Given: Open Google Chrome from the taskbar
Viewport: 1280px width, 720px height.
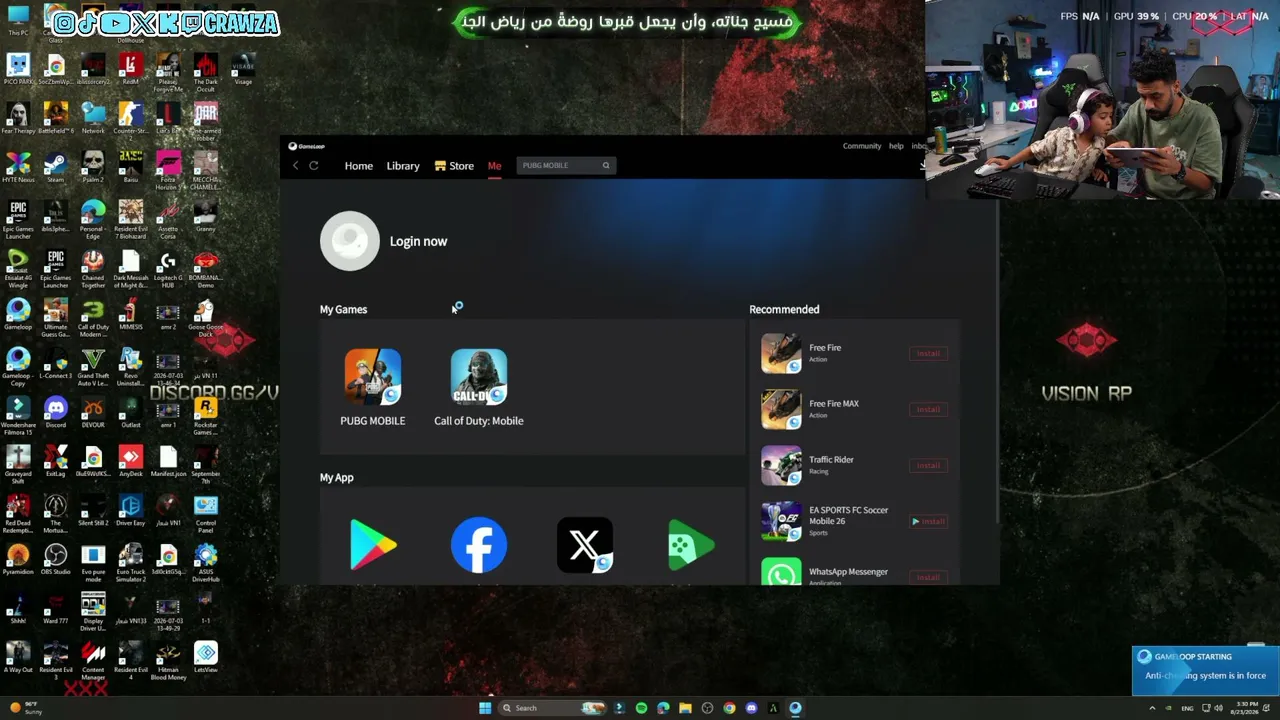Looking at the screenshot, I should pyautogui.click(x=729, y=708).
